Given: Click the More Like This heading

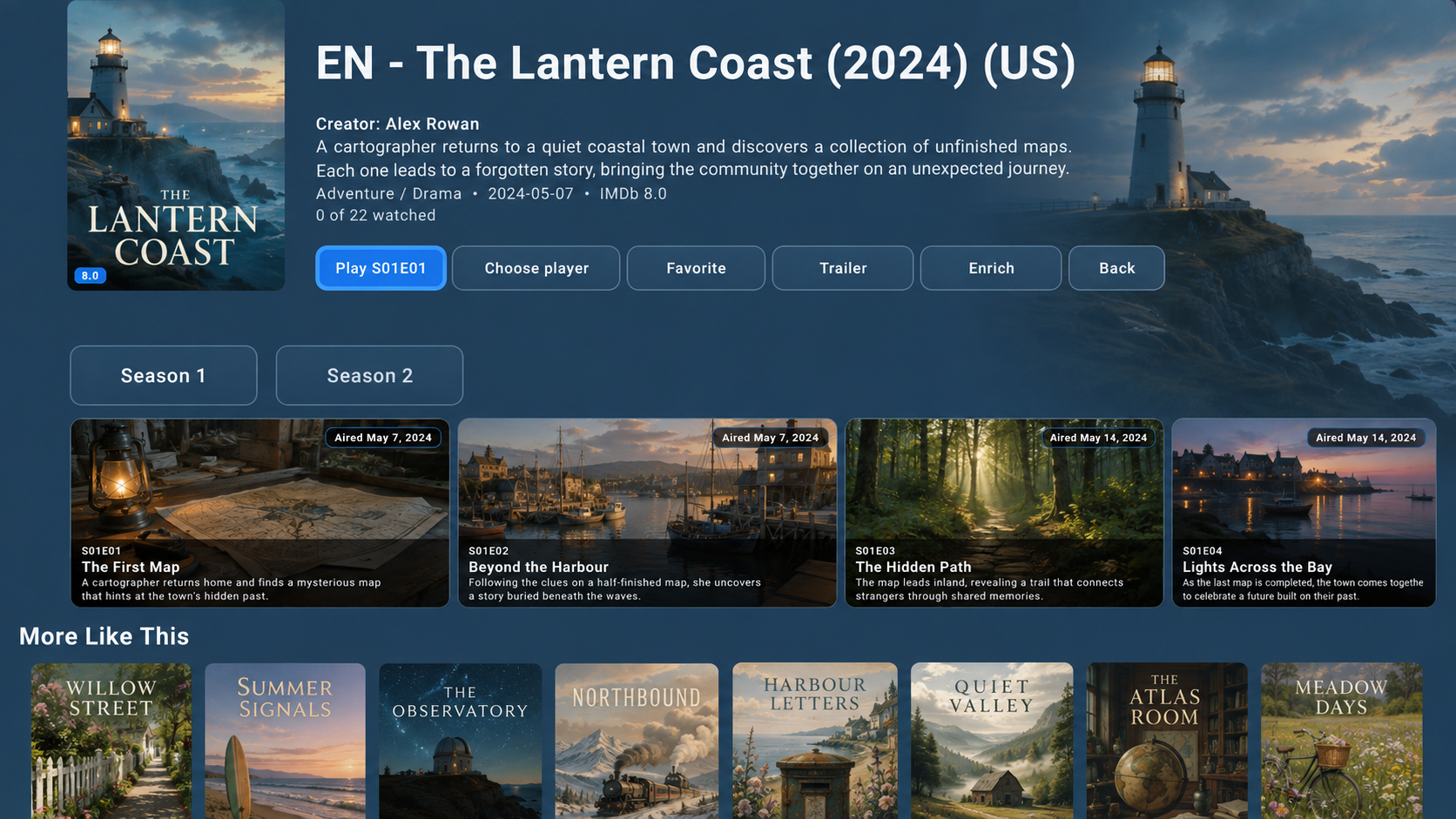Looking at the screenshot, I should [104, 636].
